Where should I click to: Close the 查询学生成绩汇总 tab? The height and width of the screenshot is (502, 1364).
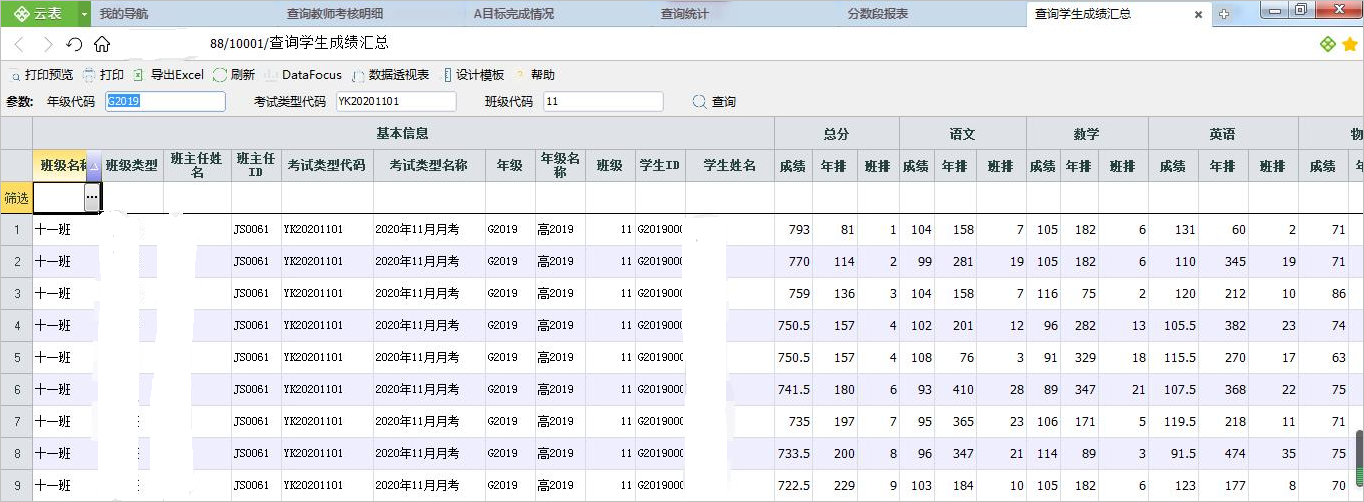coord(1198,14)
